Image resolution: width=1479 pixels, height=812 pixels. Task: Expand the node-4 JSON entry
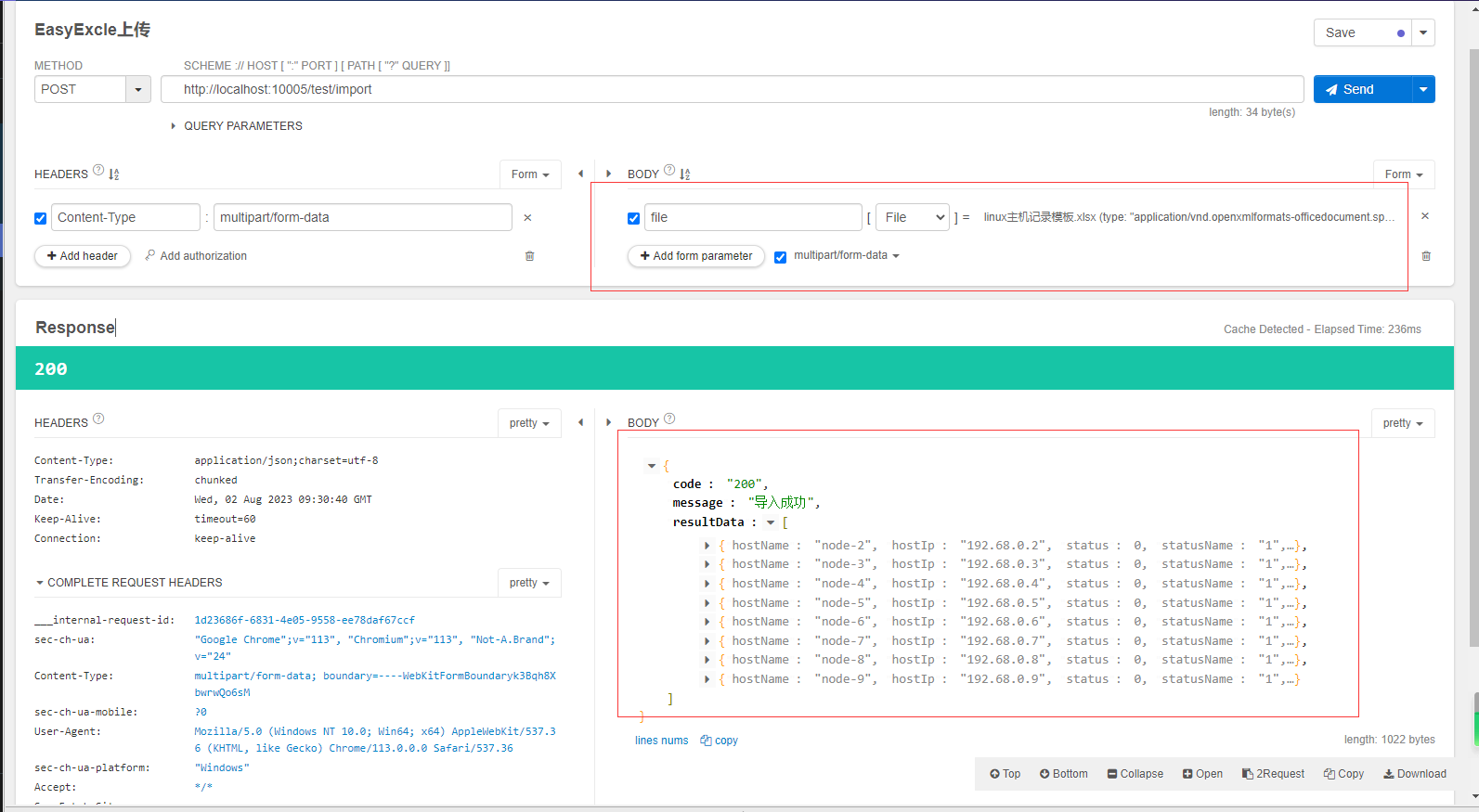pos(707,584)
